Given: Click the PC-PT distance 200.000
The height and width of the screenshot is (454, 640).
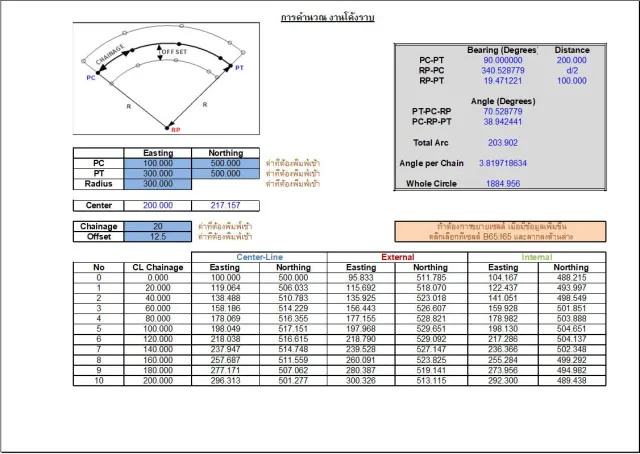Looking at the screenshot, I should tap(571, 60).
